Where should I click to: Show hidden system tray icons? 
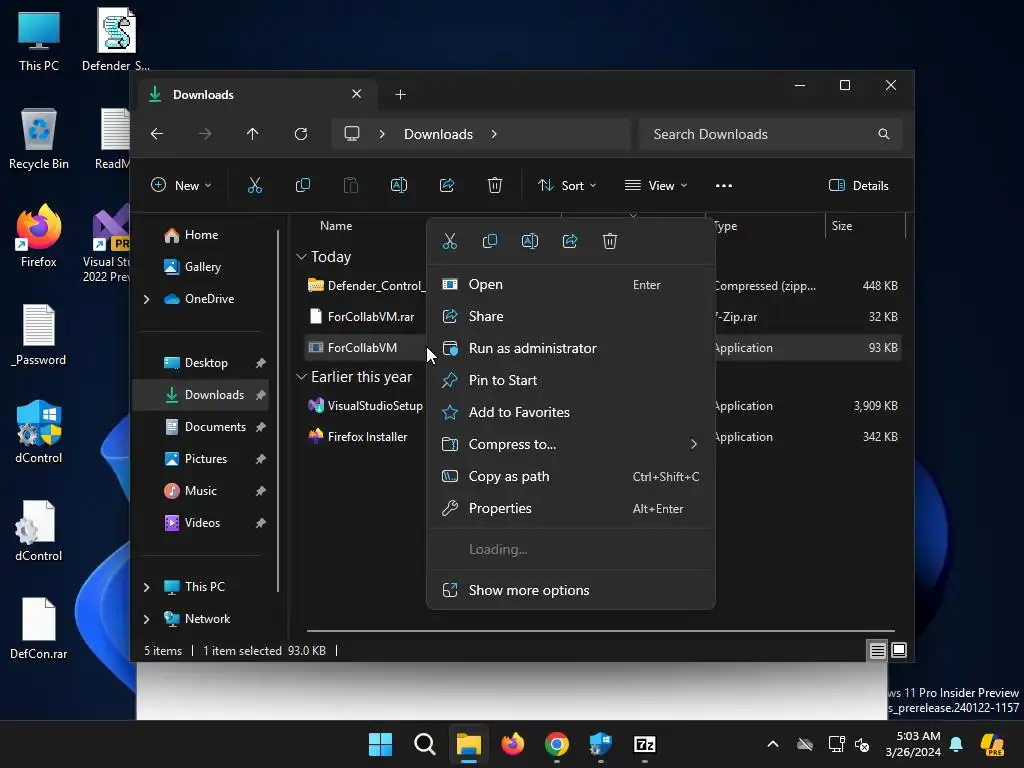click(773, 744)
